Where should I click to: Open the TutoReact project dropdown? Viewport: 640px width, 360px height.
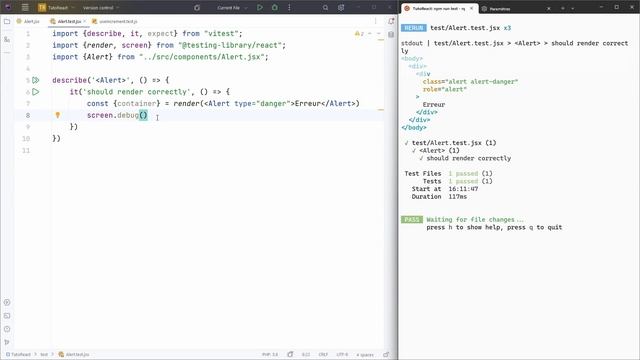click(x=56, y=7)
